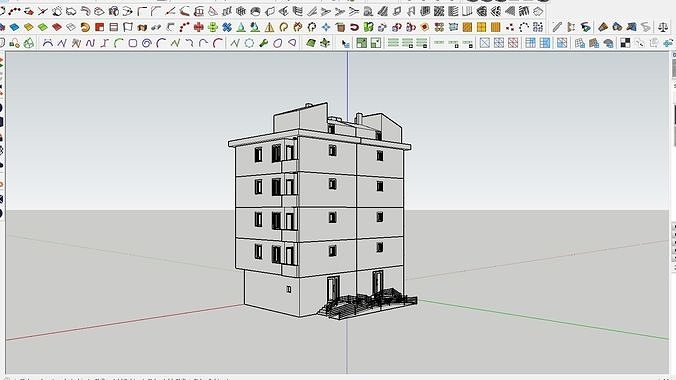Viewport: 676px width, 380px height.
Task: Select the blue X-cross tool
Action: [x=227, y=28]
